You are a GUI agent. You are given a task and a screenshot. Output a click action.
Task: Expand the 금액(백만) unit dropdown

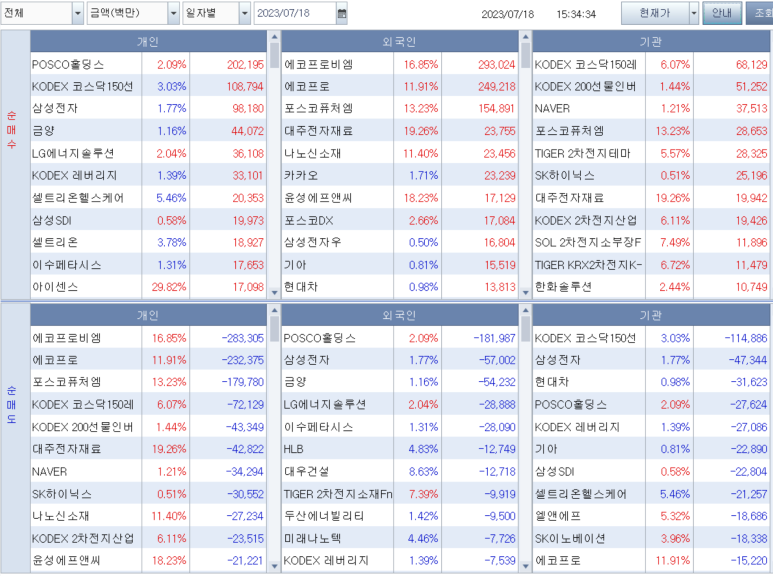(x=173, y=13)
